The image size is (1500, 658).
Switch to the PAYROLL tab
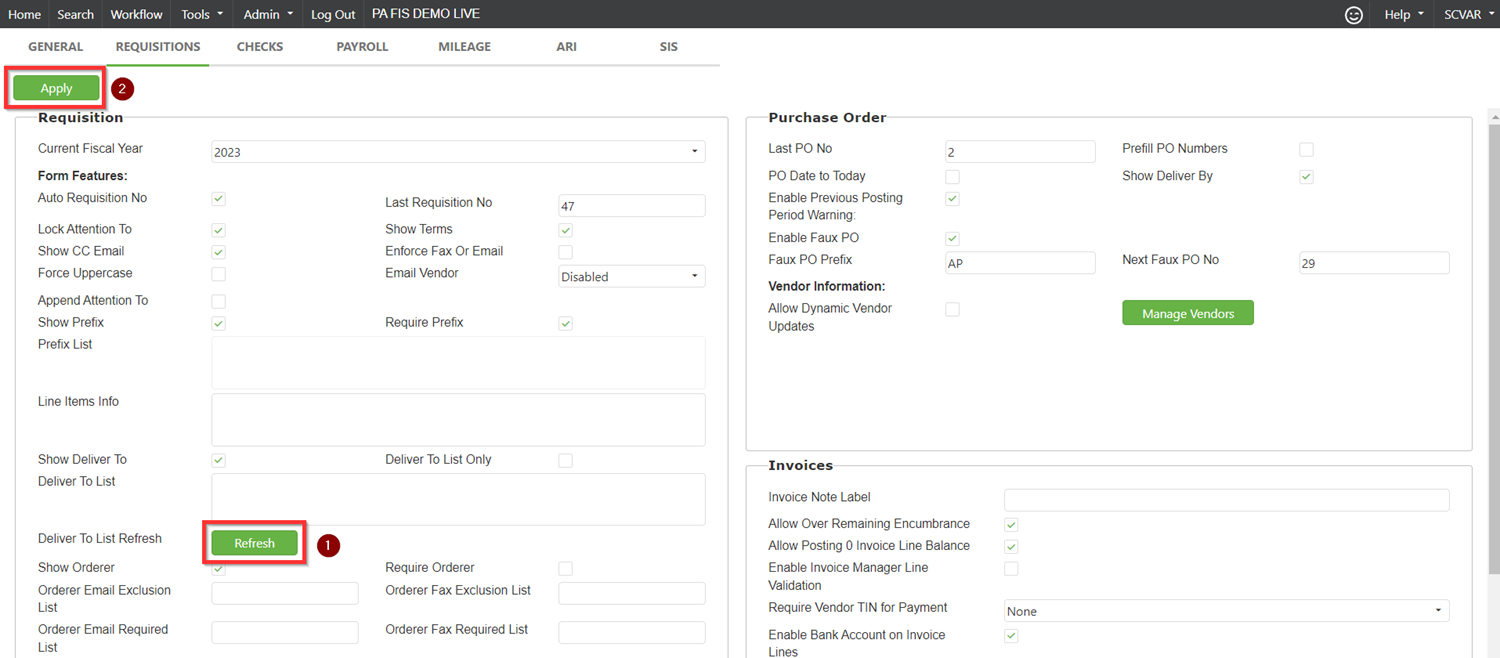click(x=362, y=47)
